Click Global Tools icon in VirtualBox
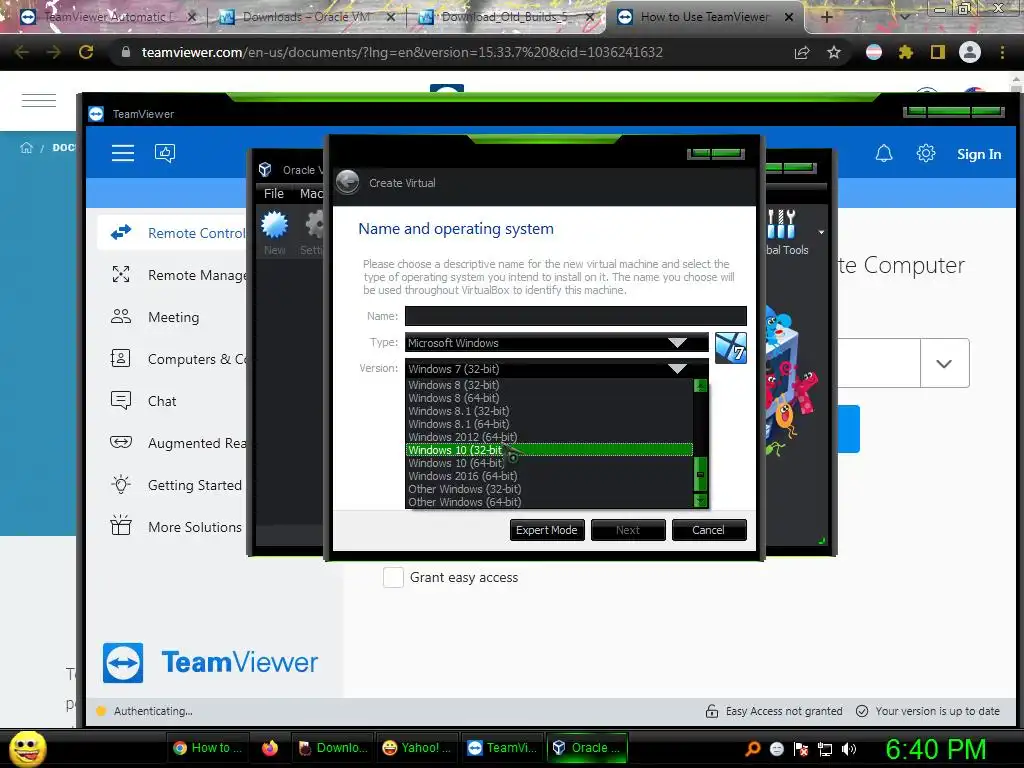The width and height of the screenshot is (1024, 768). point(786,232)
